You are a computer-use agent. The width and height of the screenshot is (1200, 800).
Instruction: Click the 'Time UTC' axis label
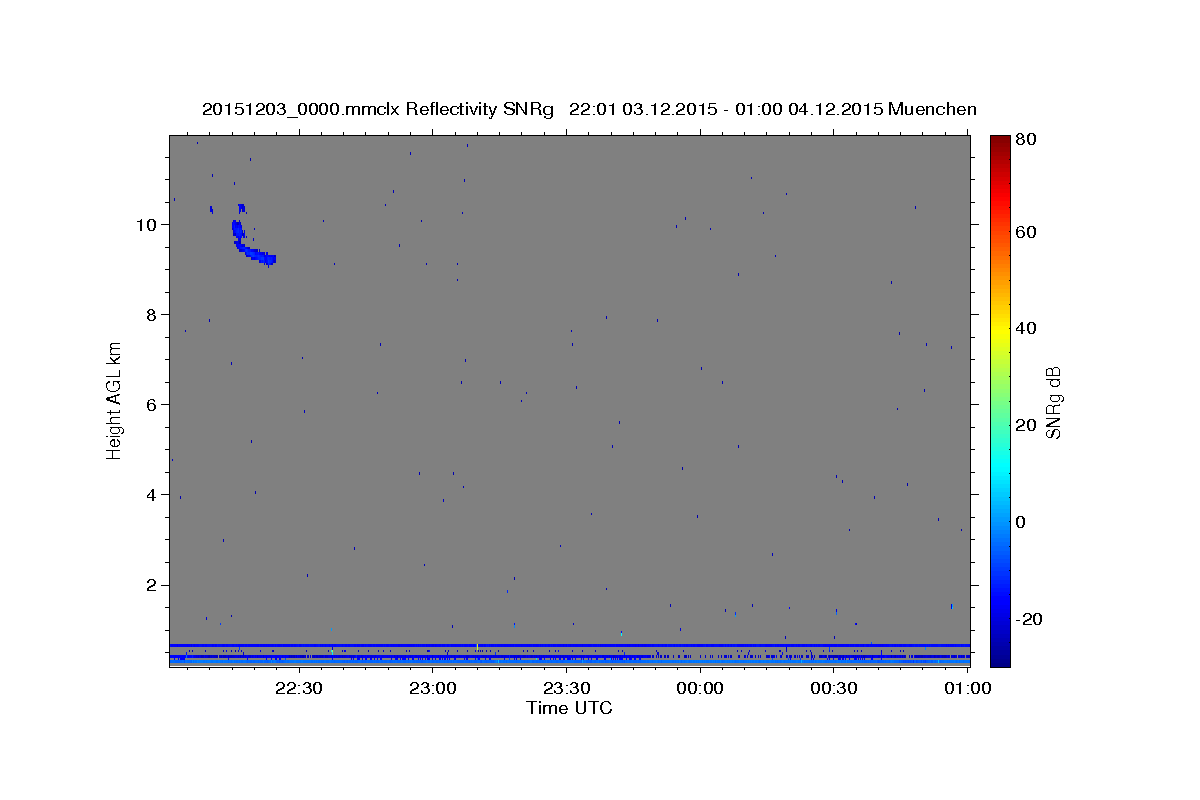[569, 708]
